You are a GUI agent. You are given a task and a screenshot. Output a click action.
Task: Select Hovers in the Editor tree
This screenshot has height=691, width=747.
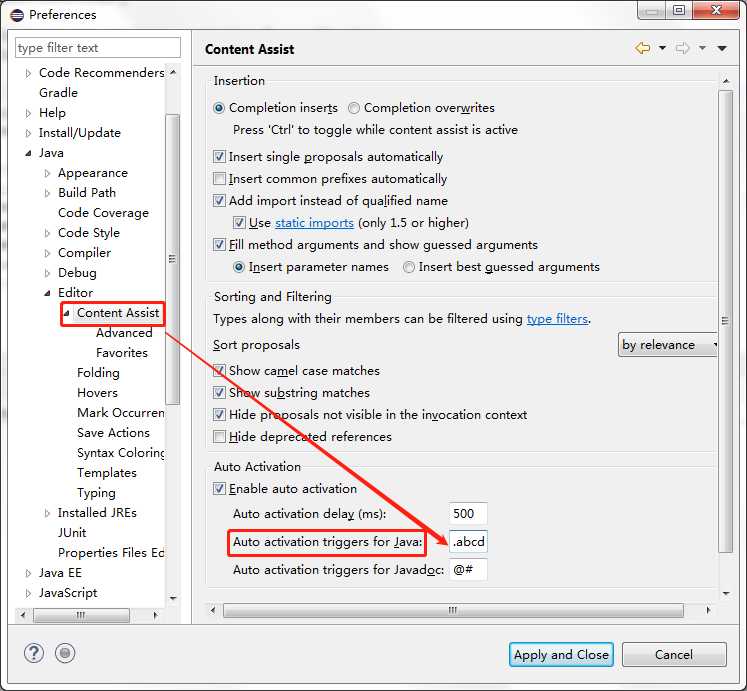pyautogui.click(x=97, y=393)
